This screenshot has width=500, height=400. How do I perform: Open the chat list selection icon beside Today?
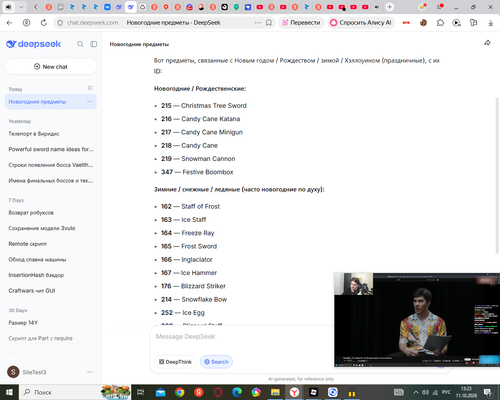point(90,88)
